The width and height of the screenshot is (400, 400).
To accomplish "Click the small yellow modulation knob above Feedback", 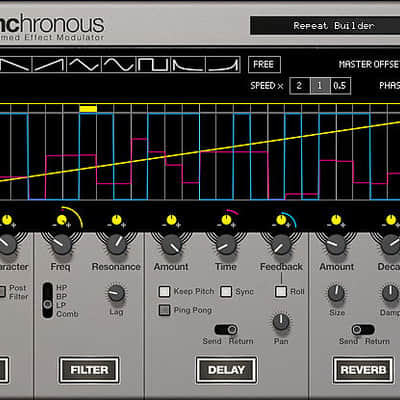I will click(x=281, y=220).
